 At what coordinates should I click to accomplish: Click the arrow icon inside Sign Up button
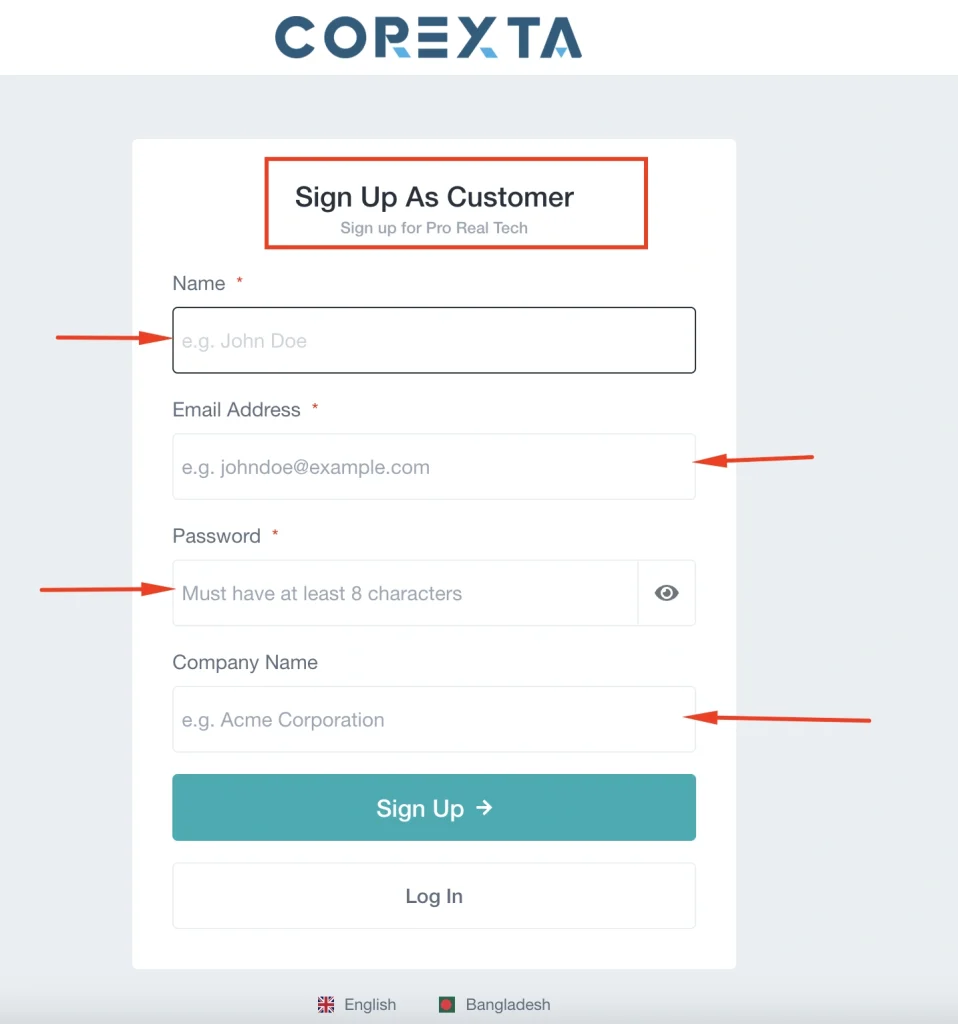click(x=484, y=807)
